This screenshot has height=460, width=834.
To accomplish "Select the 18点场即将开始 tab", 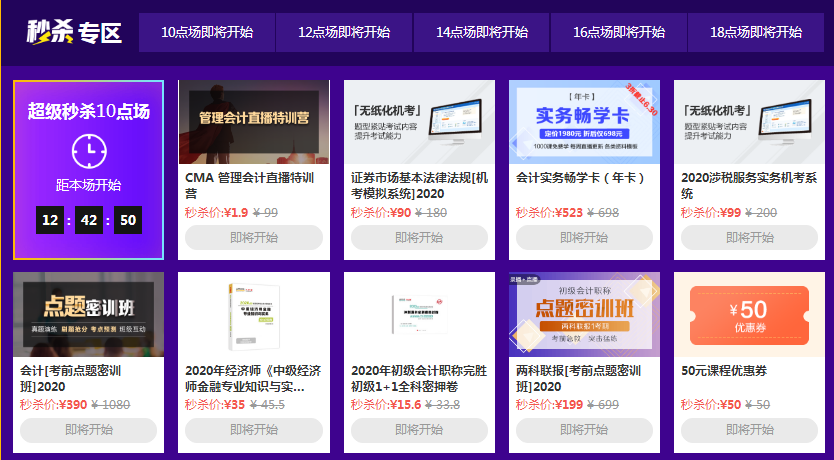I will coord(756,32).
